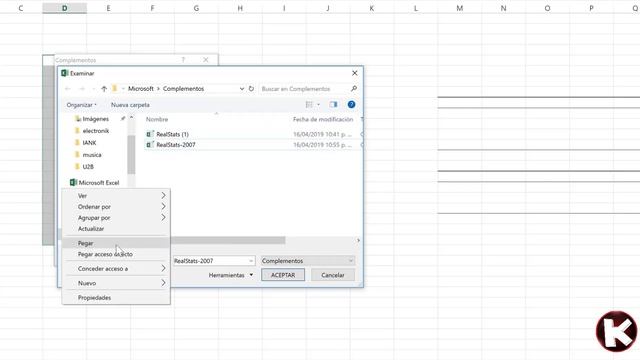The height and width of the screenshot is (360, 640).
Task: Open the Organizar dropdown menu
Action: (82, 105)
